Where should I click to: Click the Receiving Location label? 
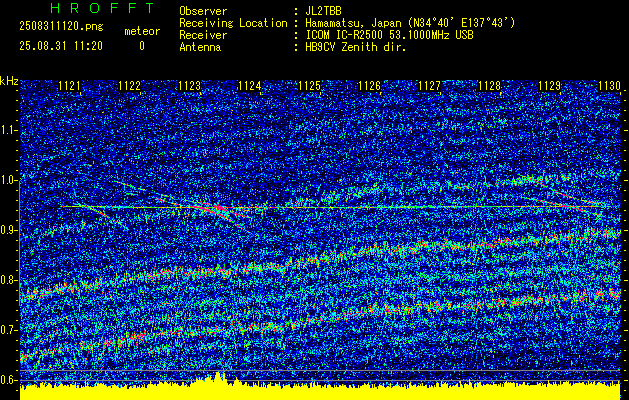tap(233, 23)
